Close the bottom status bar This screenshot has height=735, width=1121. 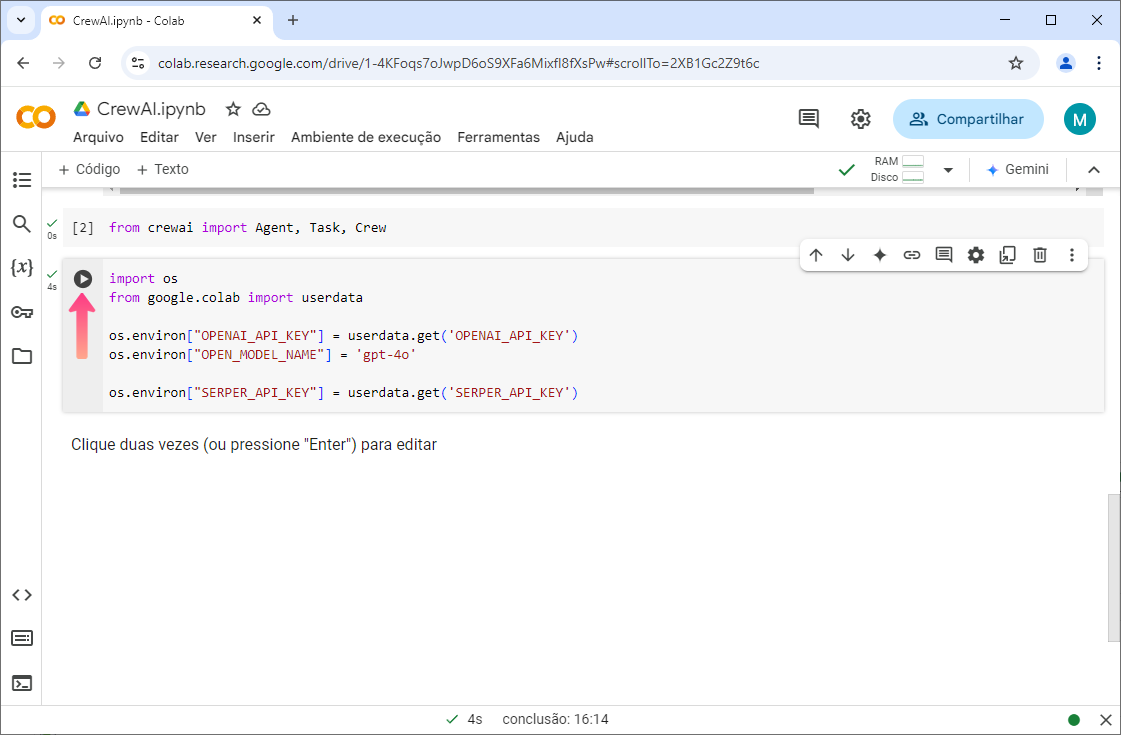[1106, 720]
